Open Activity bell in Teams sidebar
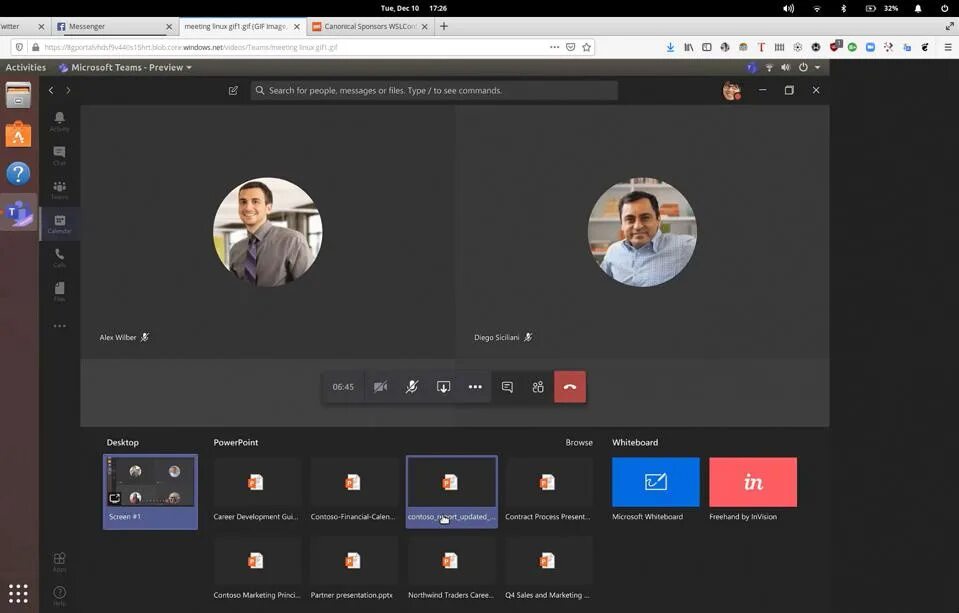The width and height of the screenshot is (959, 613). pyautogui.click(x=59, y=121)
